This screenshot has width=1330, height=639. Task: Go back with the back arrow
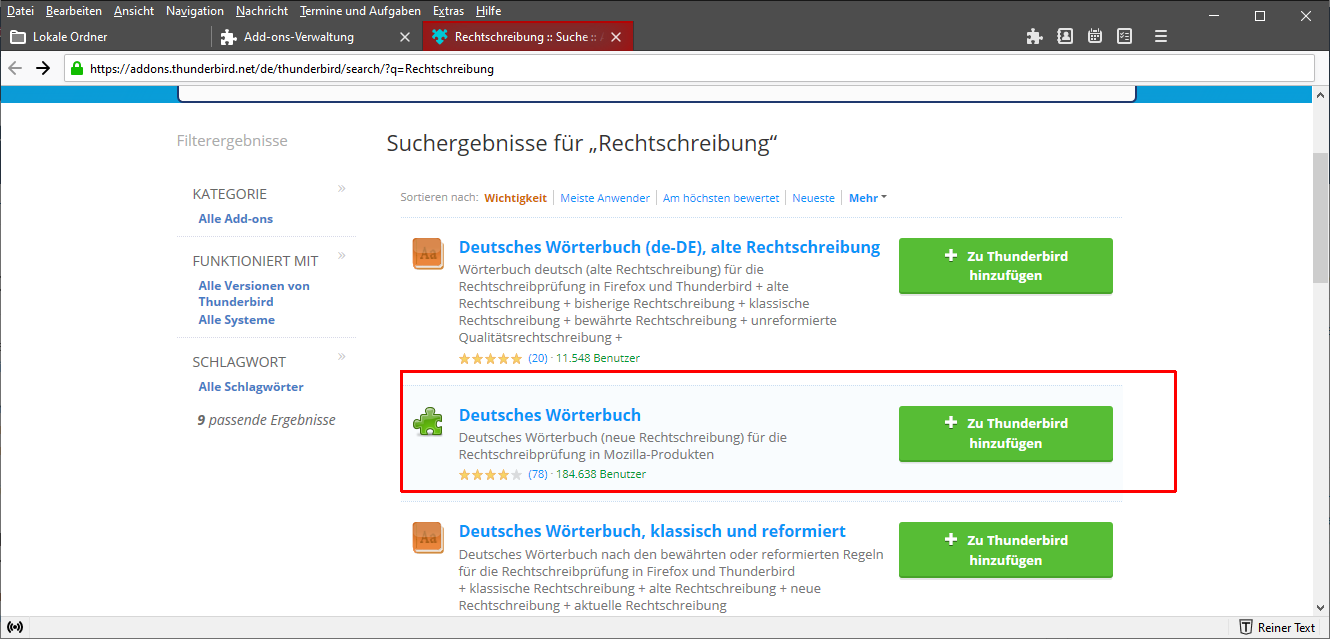[x=14, y=68]
